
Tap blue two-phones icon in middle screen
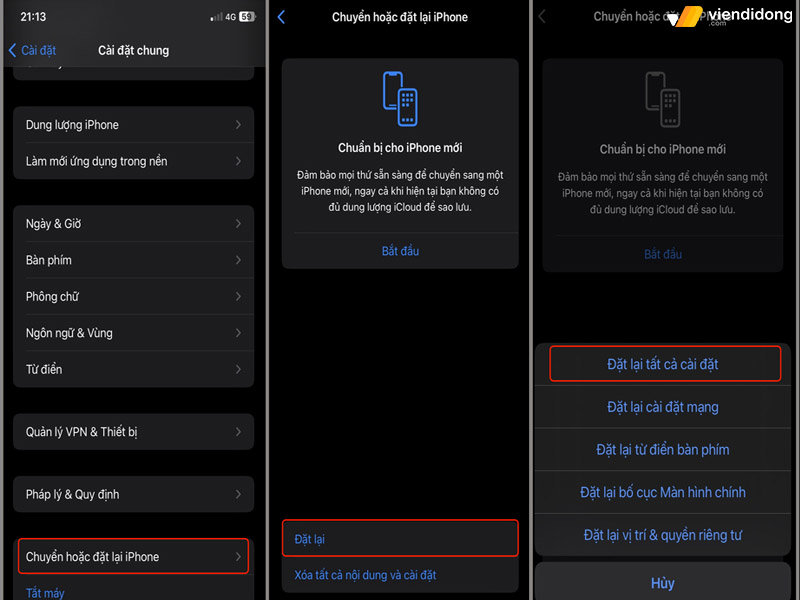click(x=400, y=98)
